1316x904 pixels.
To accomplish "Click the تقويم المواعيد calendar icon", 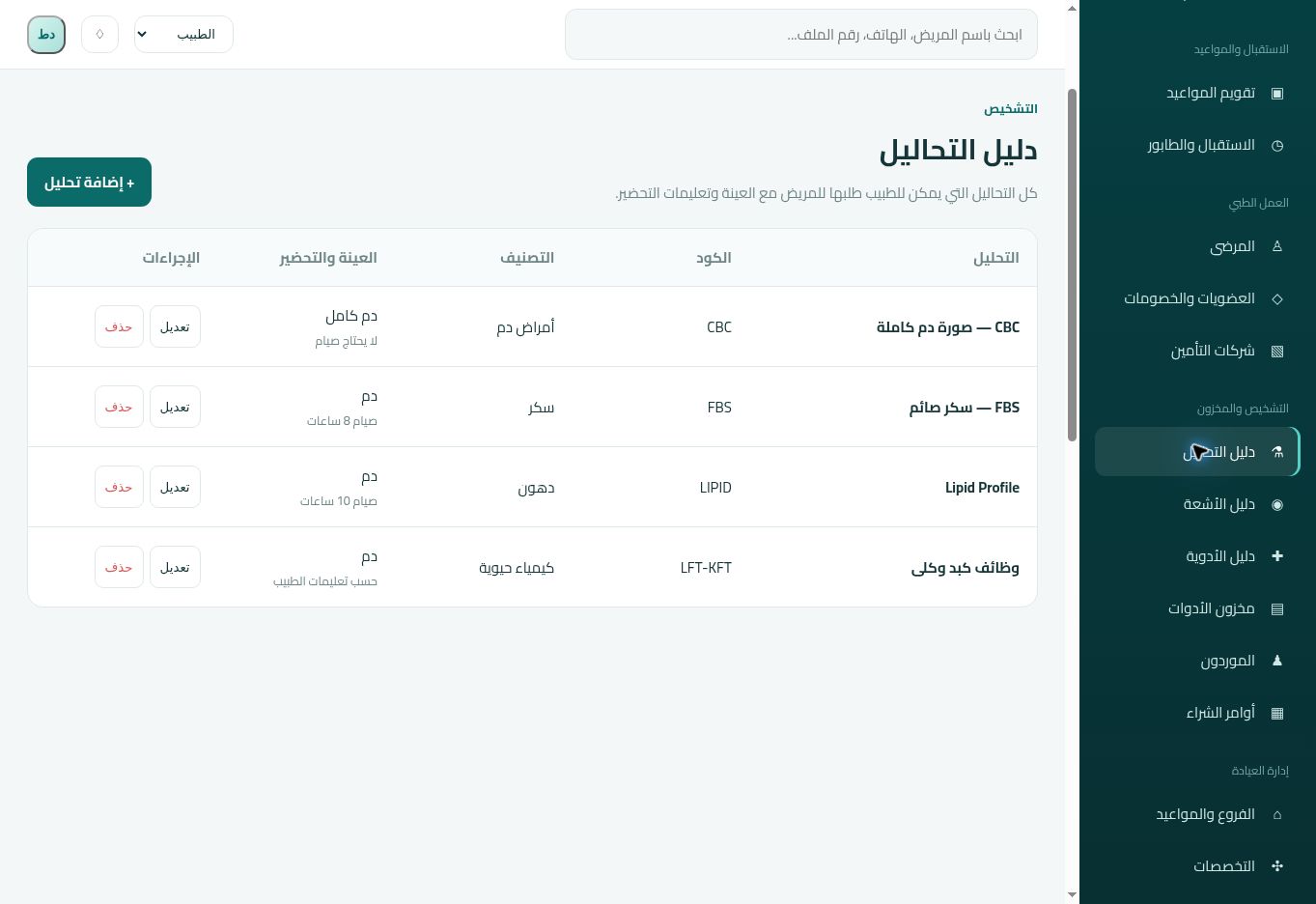I will click(1277, 93).
